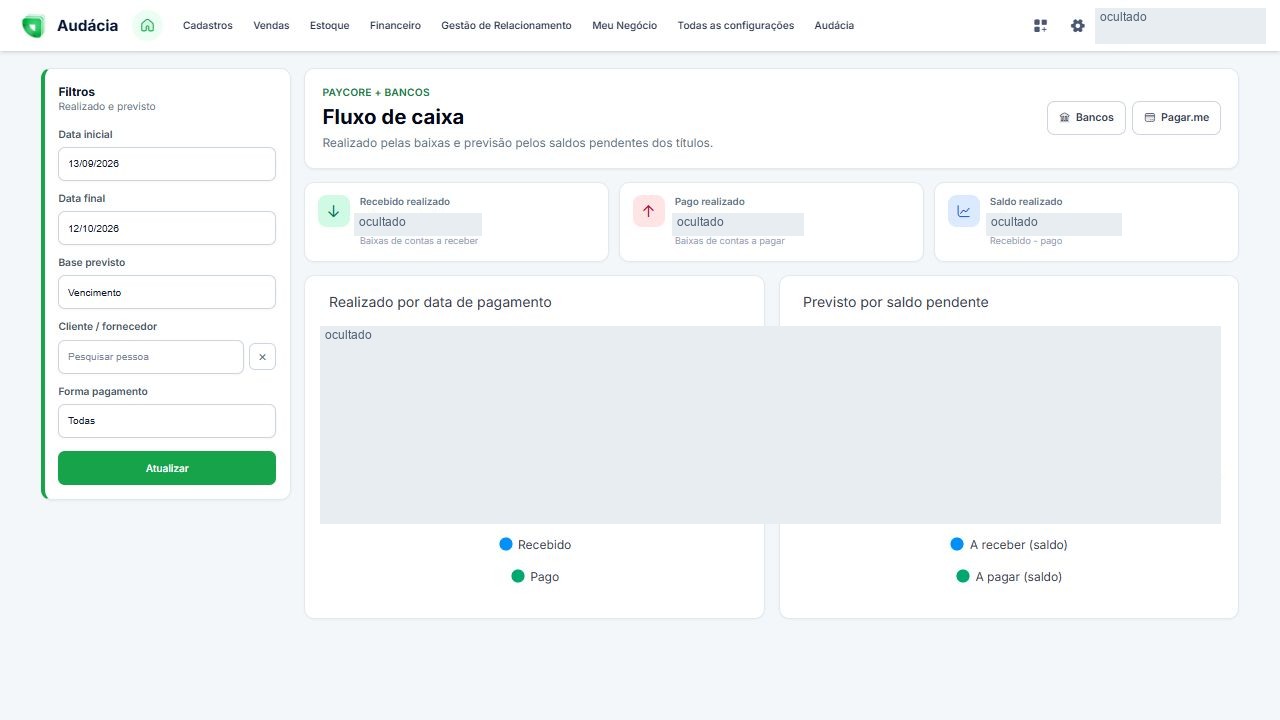
Task: Open the settings gear icon
Action: 1077,26
